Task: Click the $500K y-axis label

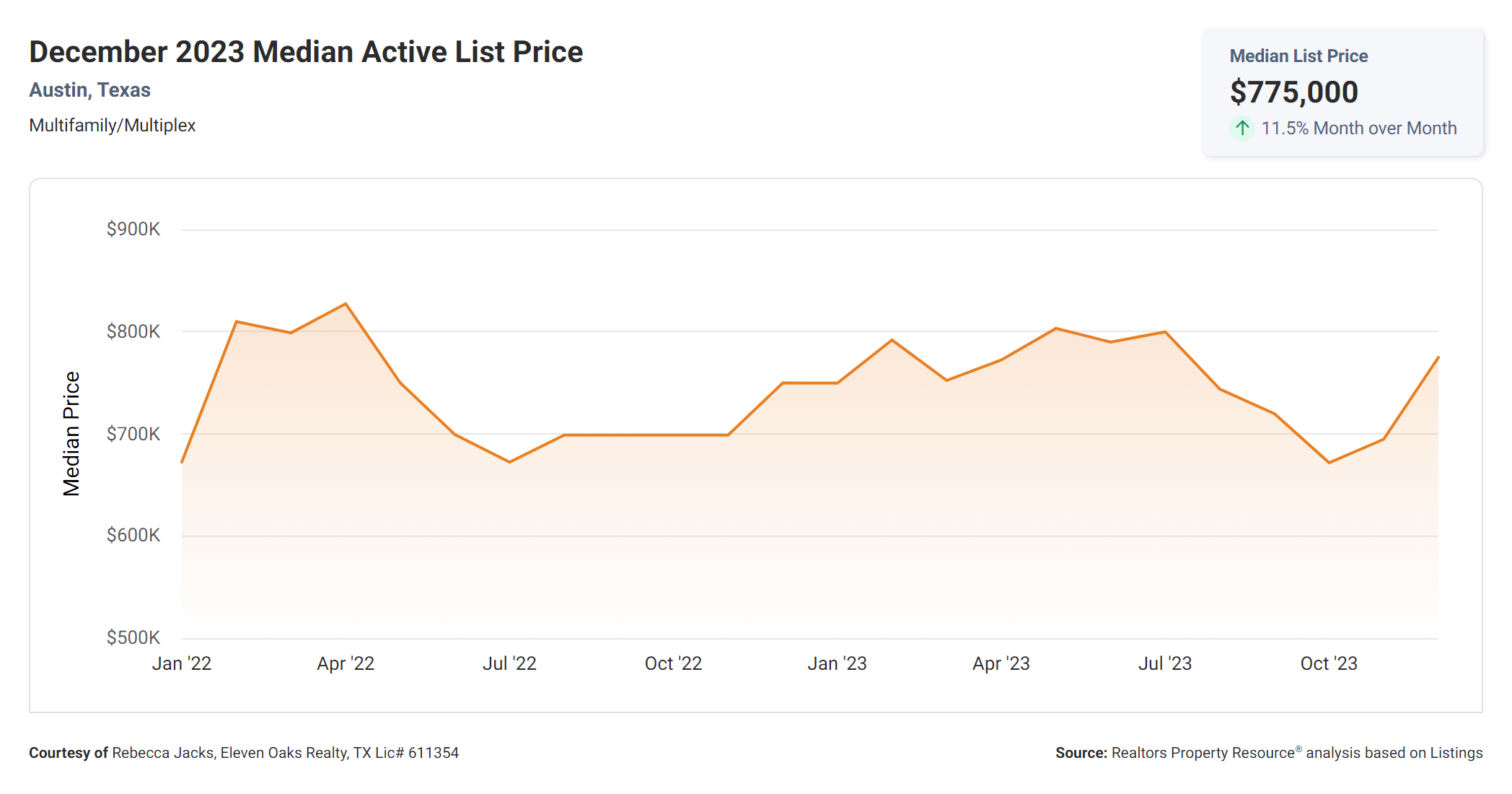Action: click(x=133, y=638)
